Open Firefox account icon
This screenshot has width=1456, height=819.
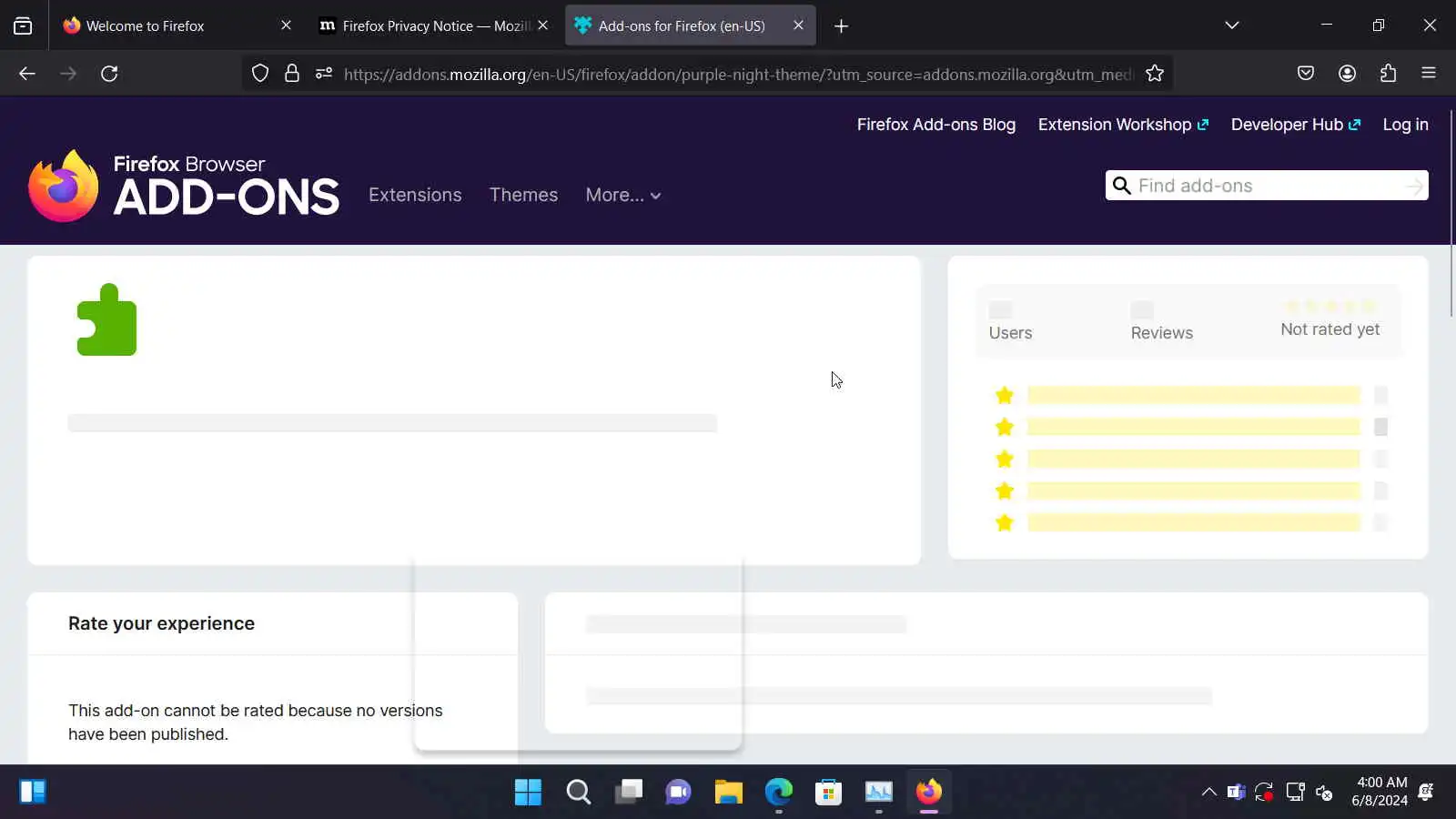click(x=1348, y=74)
